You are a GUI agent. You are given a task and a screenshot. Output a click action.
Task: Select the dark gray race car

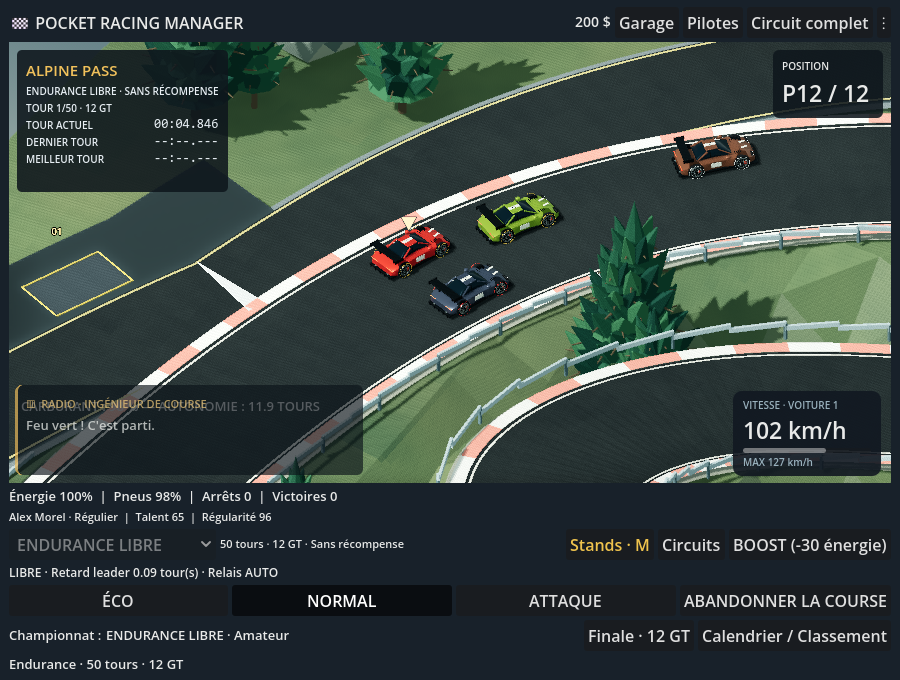469,289
